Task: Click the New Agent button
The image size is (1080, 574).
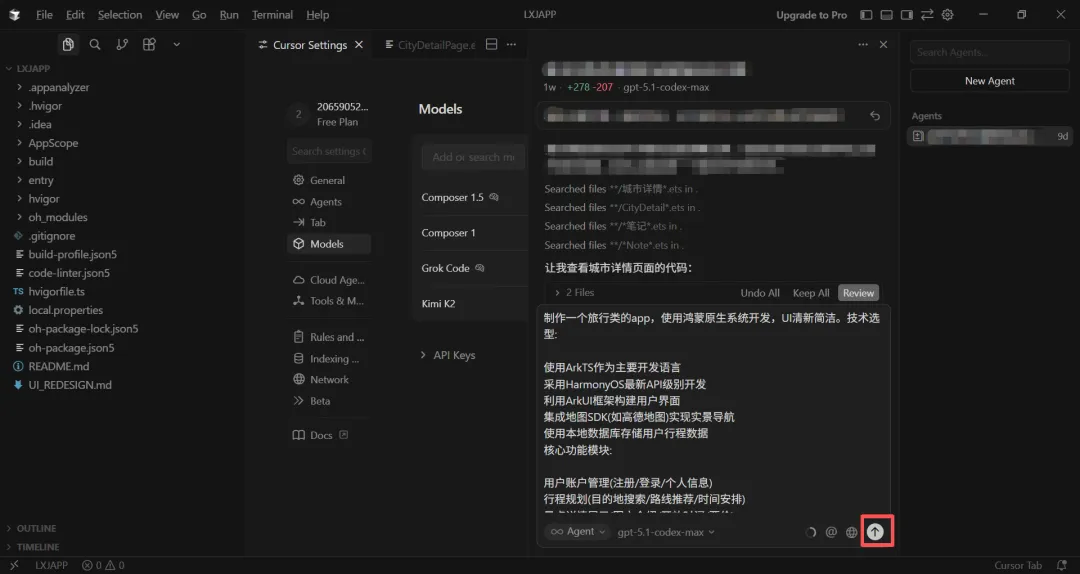Action: tap(990, 81)
